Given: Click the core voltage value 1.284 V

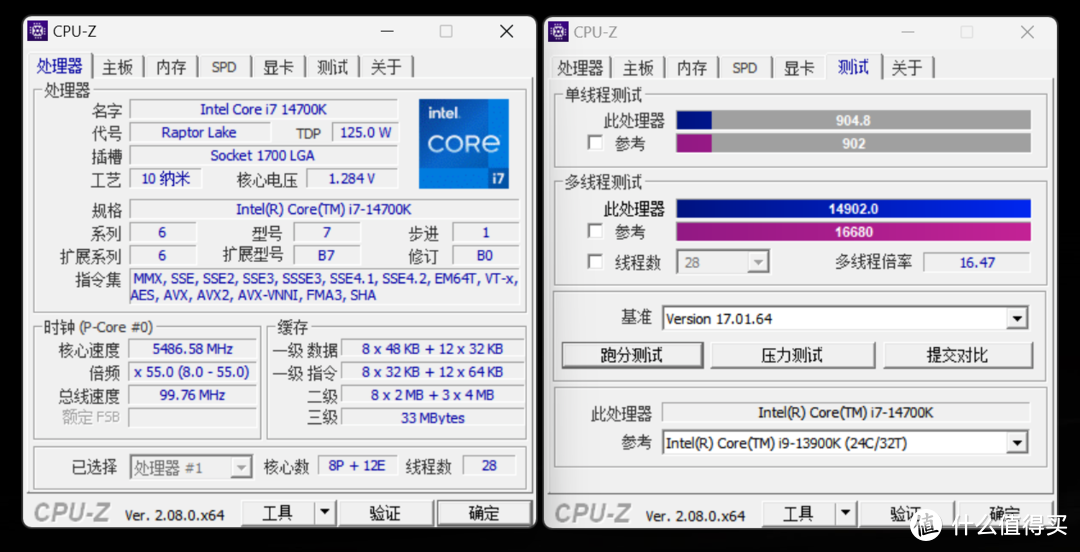Looking at the screenshot, I should (x=352, y=179).
